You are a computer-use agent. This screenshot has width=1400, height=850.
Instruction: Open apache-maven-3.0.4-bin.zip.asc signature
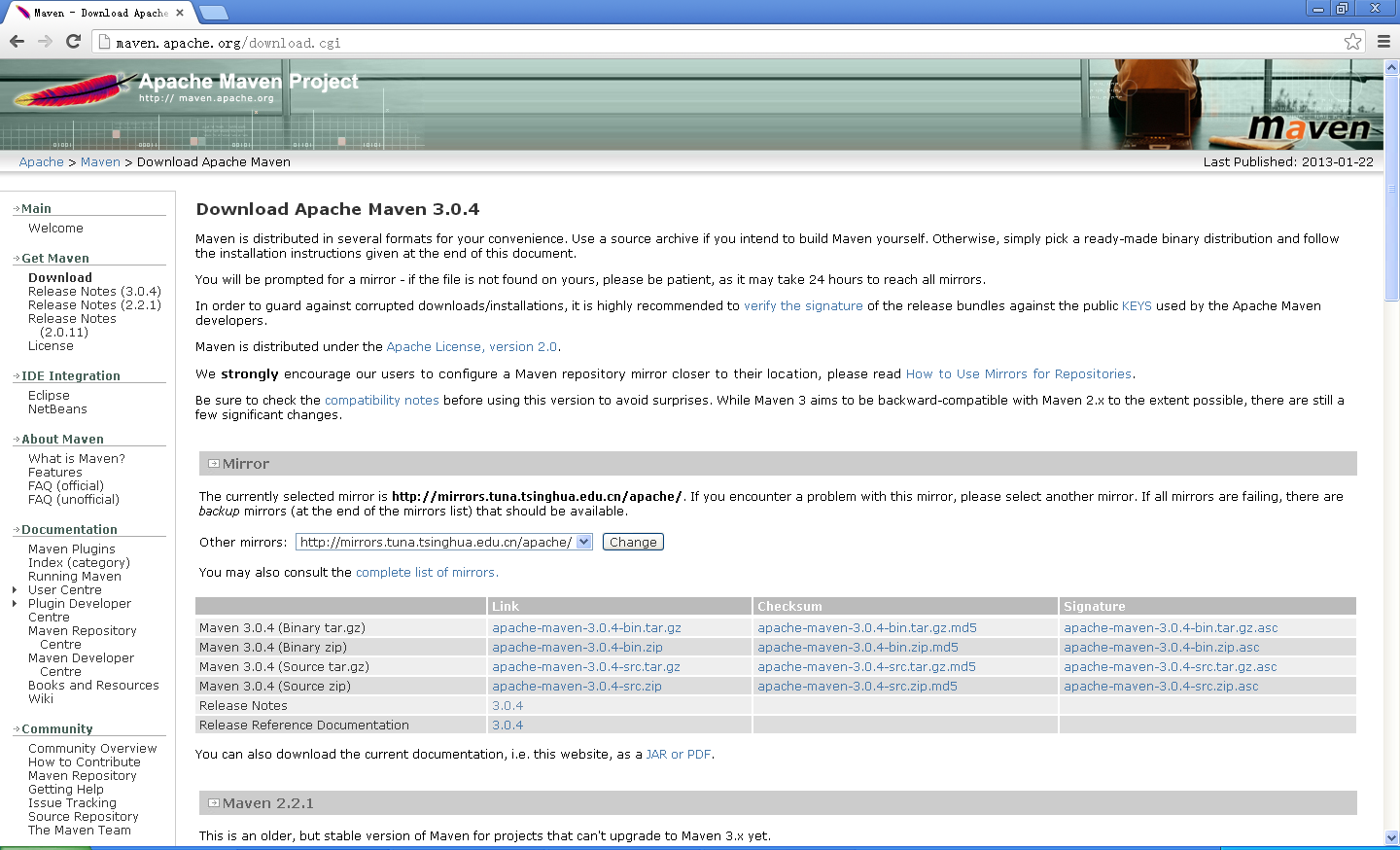1161,648
